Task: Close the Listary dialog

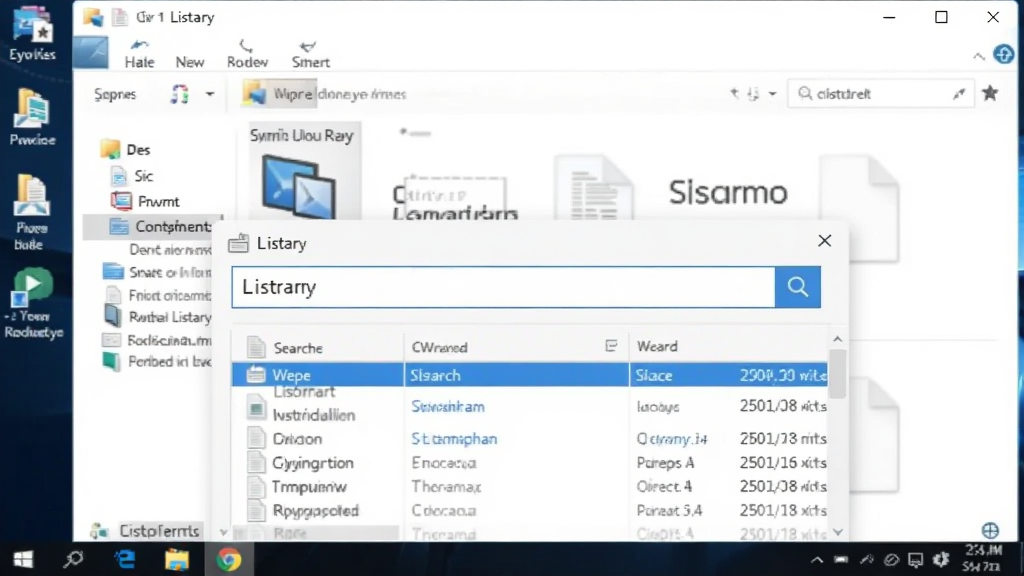Action: point(824,241)
